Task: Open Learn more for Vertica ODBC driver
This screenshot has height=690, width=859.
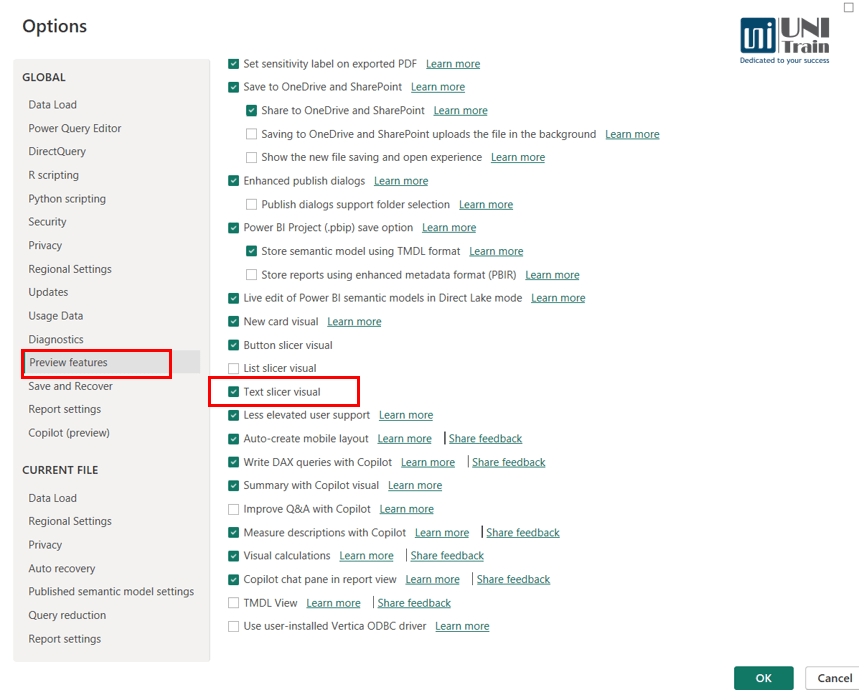Action: pos(462,626)
